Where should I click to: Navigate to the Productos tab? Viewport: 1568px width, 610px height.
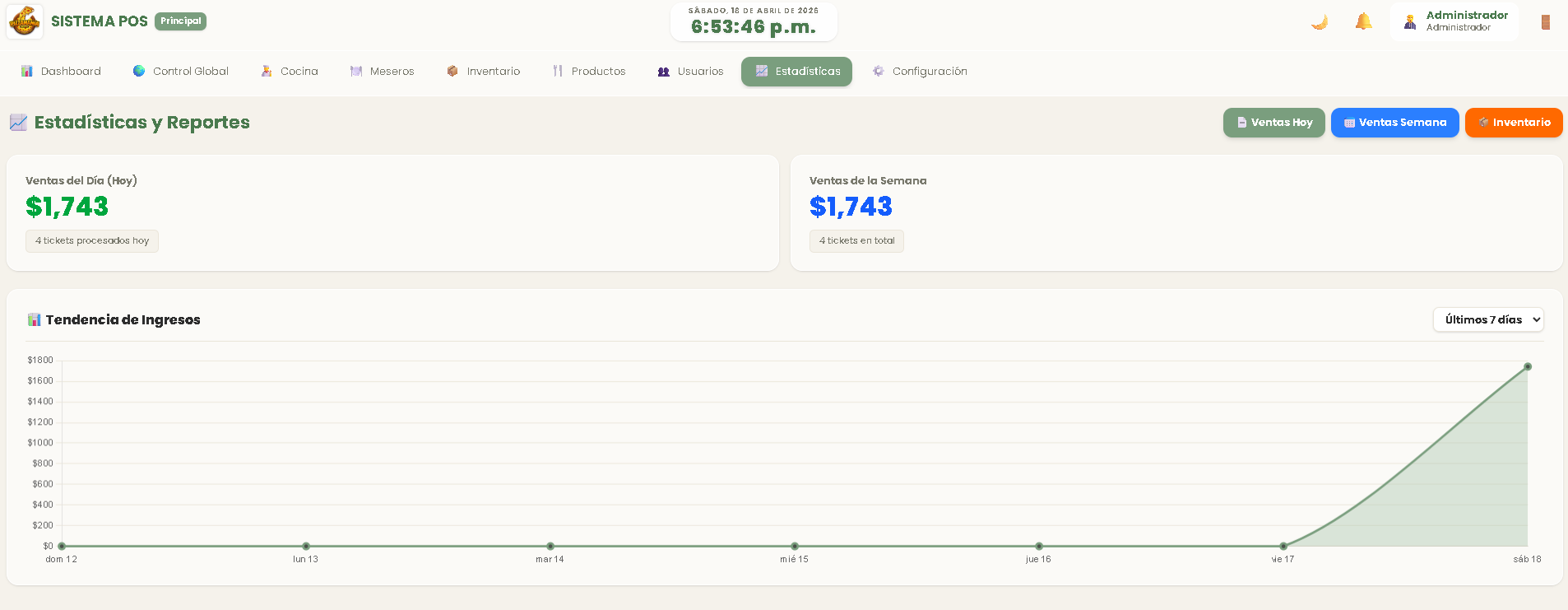point(589,72)
